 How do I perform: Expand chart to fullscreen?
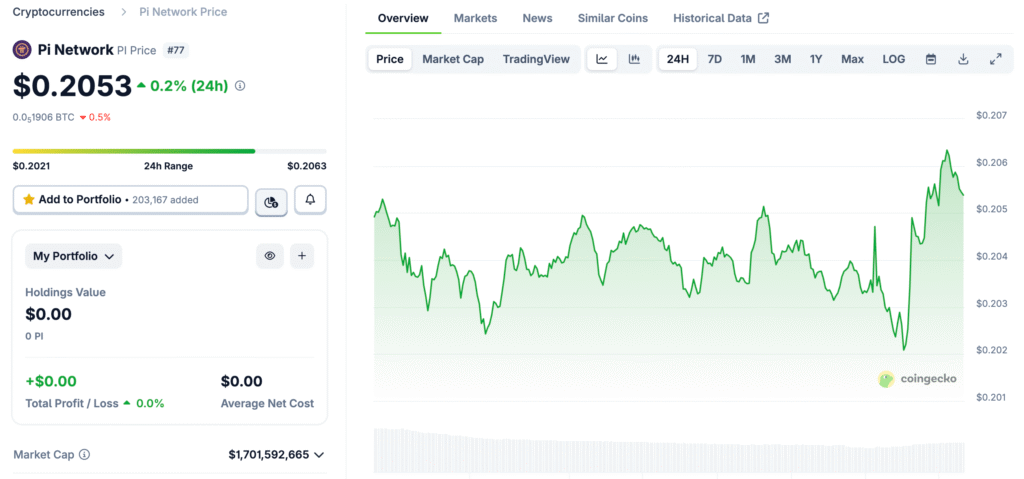click(x=995, y=59)
